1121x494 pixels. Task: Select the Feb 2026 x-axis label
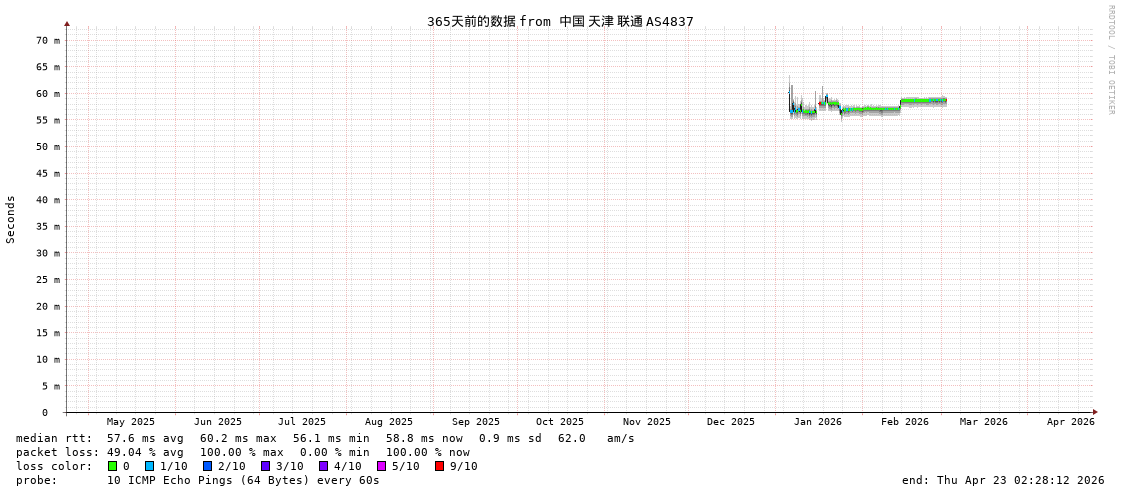(904, 422)
